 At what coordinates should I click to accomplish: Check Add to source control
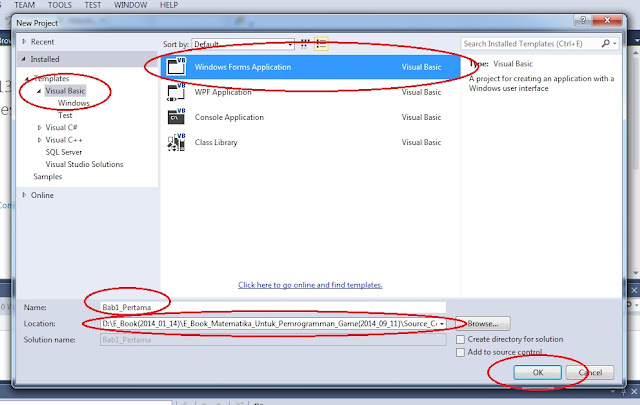point(460,352)
